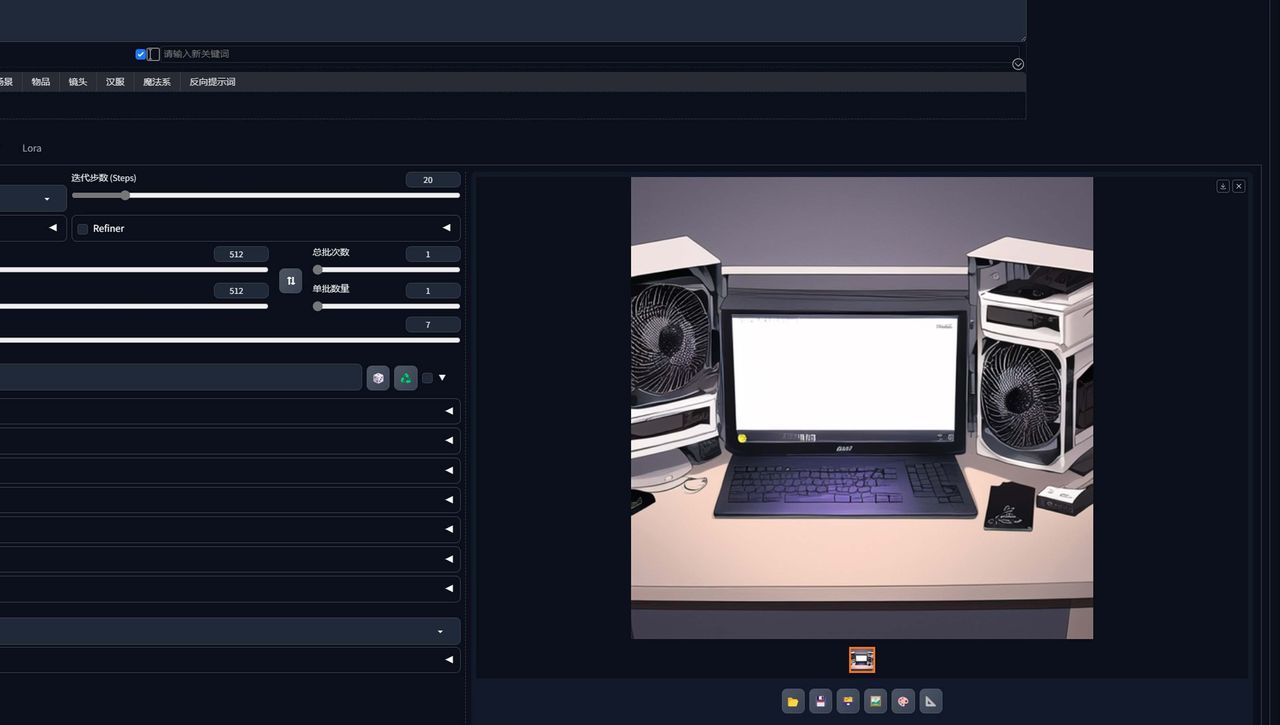Click the 总批次数 value field
1280x725 pixels.
coord(433,254)
